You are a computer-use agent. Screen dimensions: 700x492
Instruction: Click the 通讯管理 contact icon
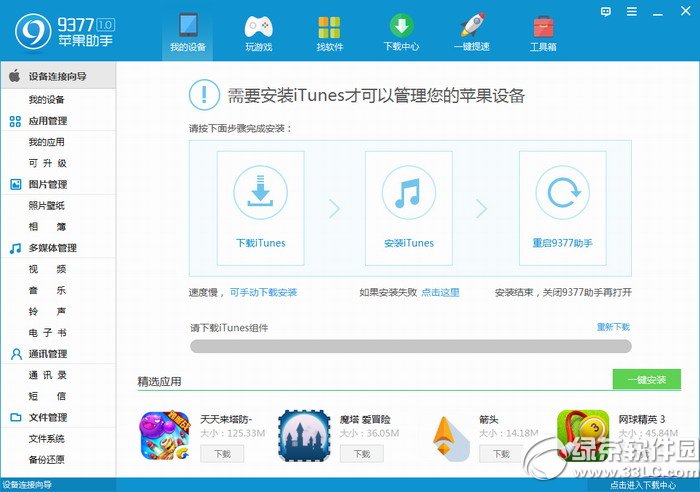coord(16,354)
